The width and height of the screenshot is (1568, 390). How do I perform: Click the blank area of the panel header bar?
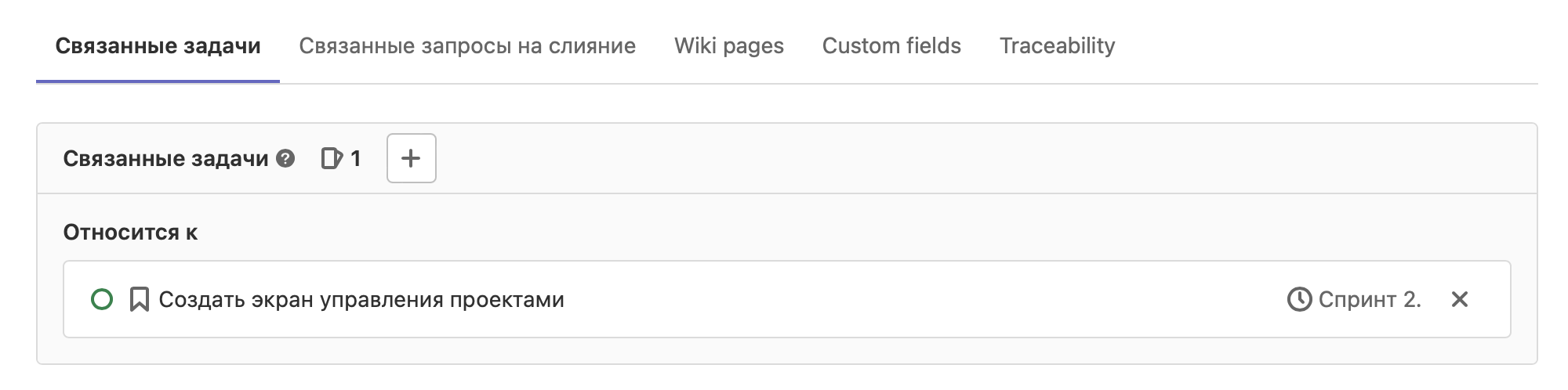tap(941, 159)
